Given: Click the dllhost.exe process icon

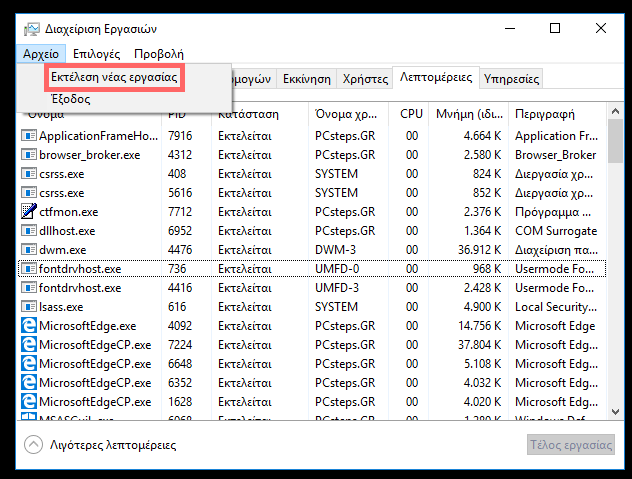Looking at the screenshot, I should click(29, 231).
